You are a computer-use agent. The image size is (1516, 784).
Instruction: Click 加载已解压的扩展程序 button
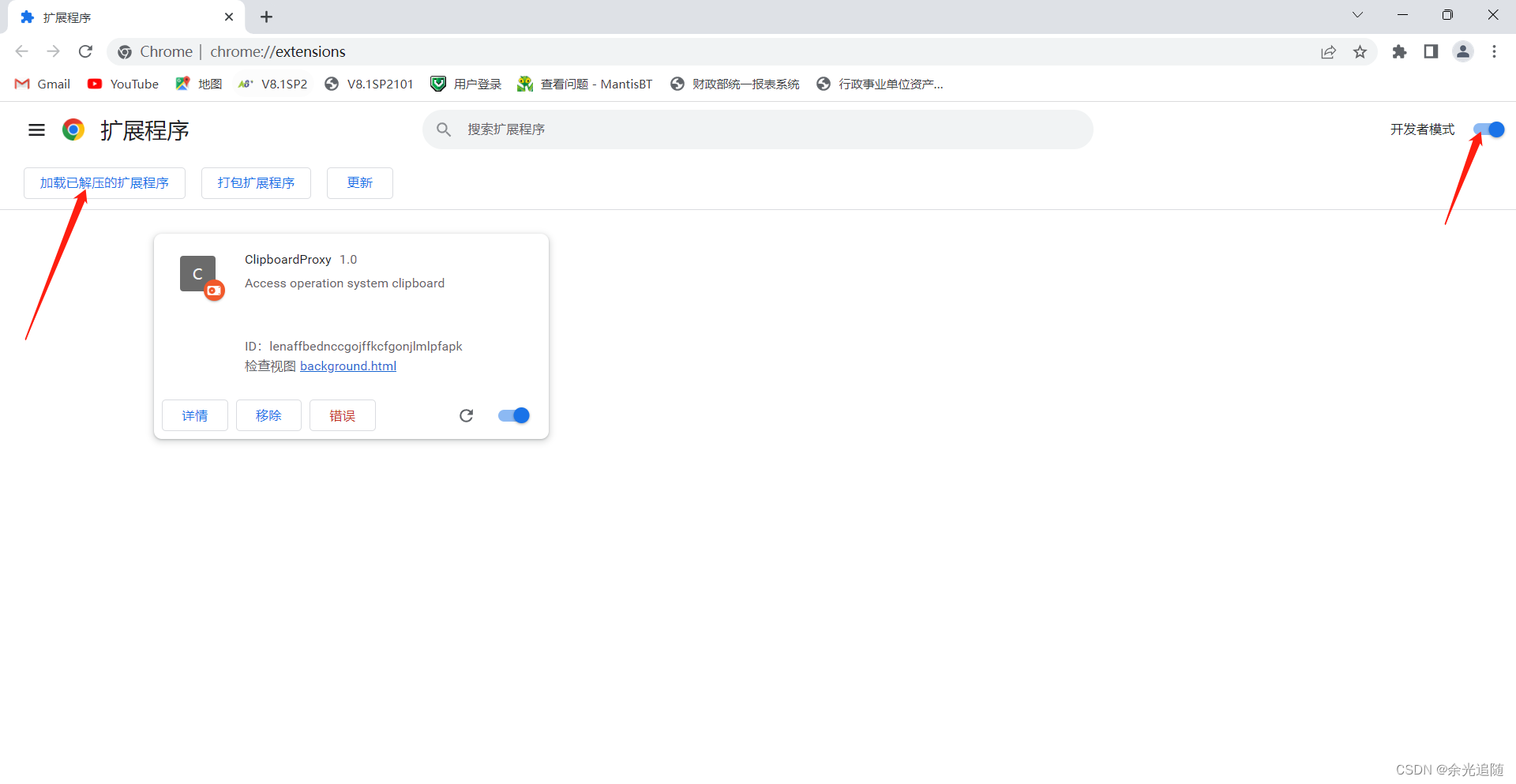point(104,182)
